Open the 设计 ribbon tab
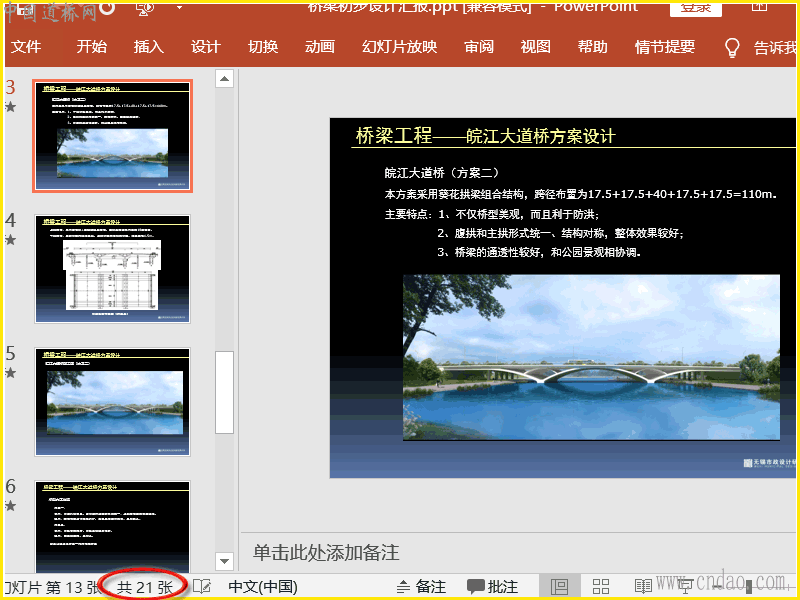The width and height of the screenshot is (800, 600). (x=206, y=47)
